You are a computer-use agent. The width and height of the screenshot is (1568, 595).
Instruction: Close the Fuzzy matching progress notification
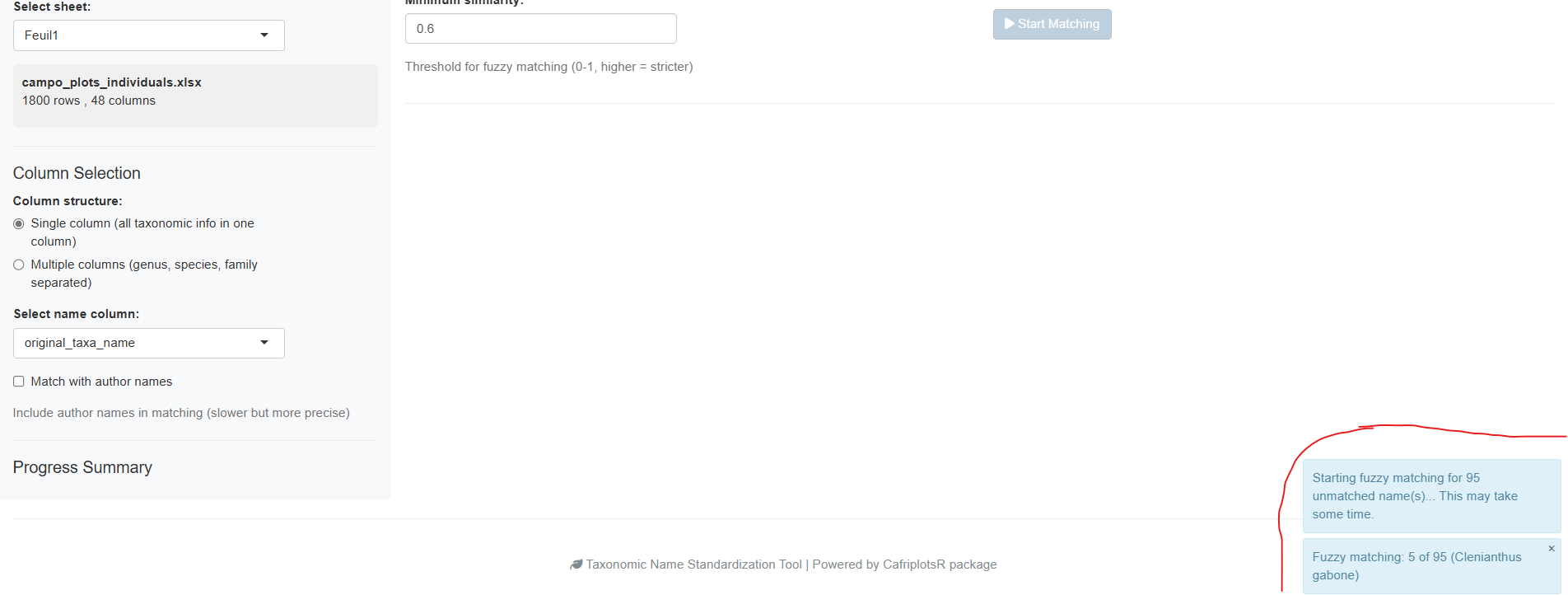[x=1552, y=549]
